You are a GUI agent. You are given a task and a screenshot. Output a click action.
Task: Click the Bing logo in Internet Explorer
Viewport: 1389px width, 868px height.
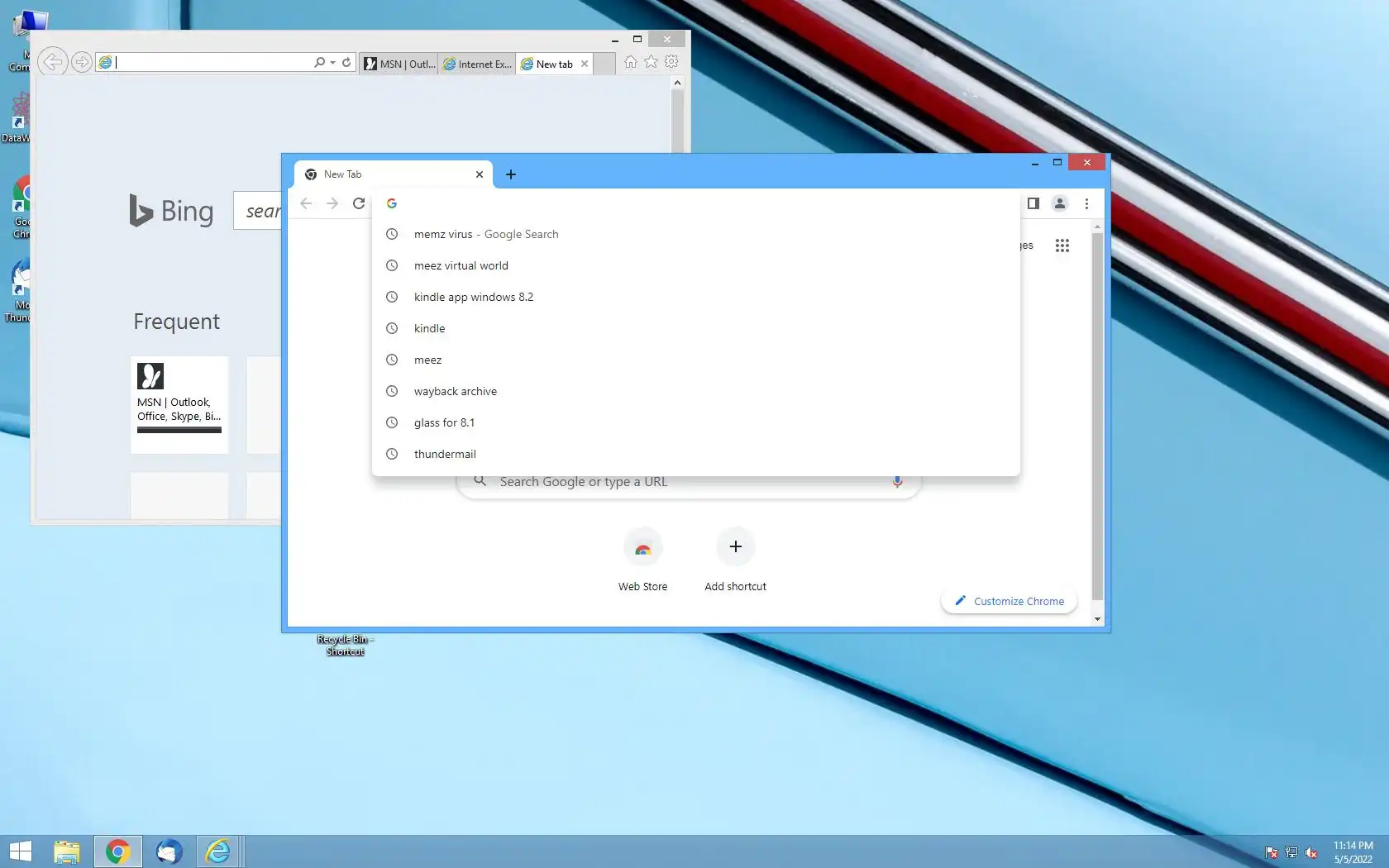[x=171, y=211]
